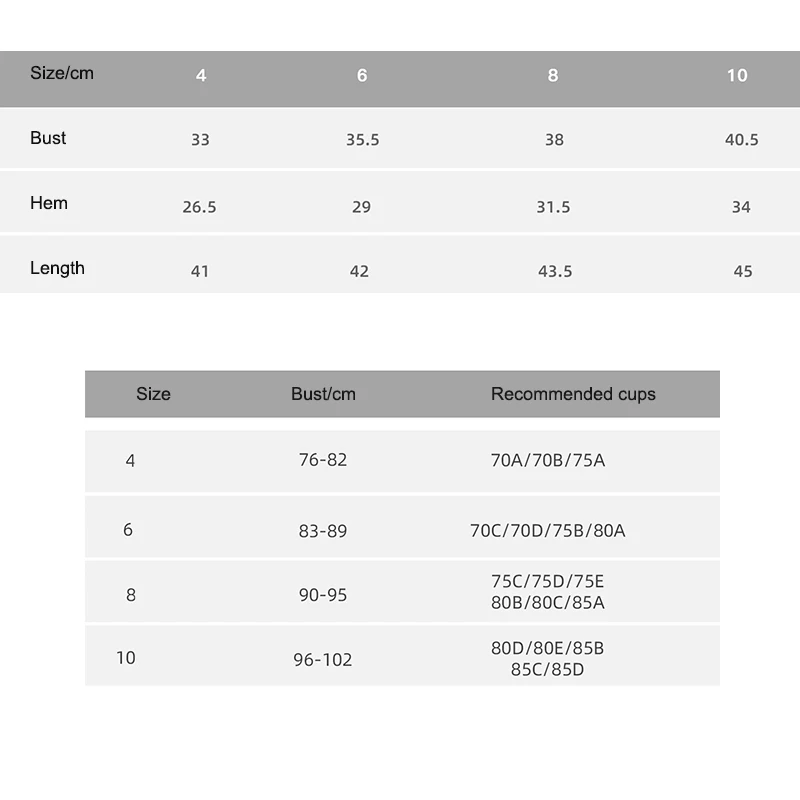Click the Bust/cm column header

coord(323,394)
